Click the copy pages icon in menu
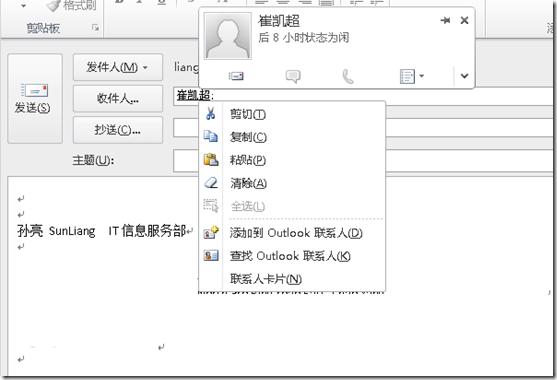Screen dimensions: 557x380 click(x=211, y=136)
